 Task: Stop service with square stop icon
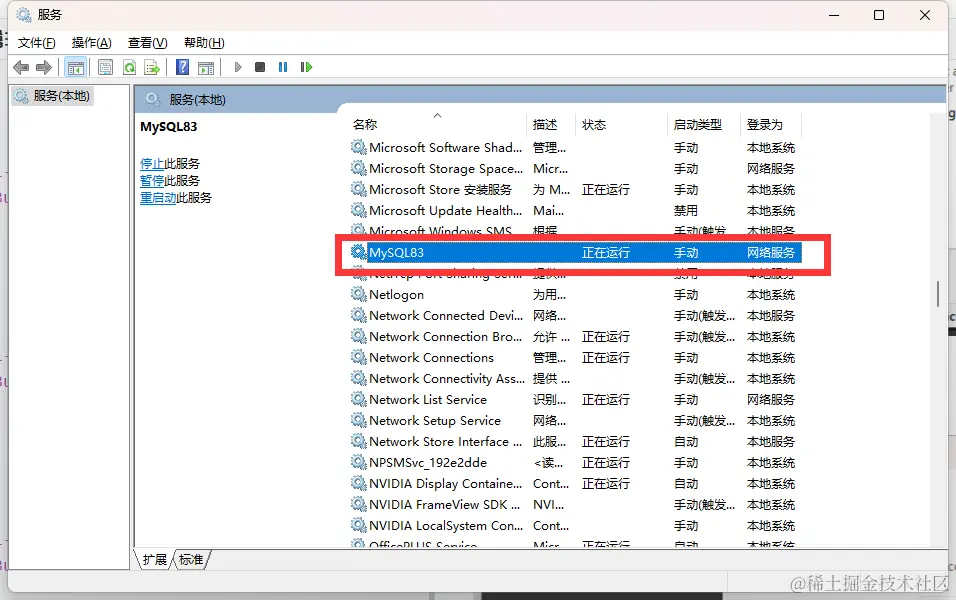coord(260,67)
